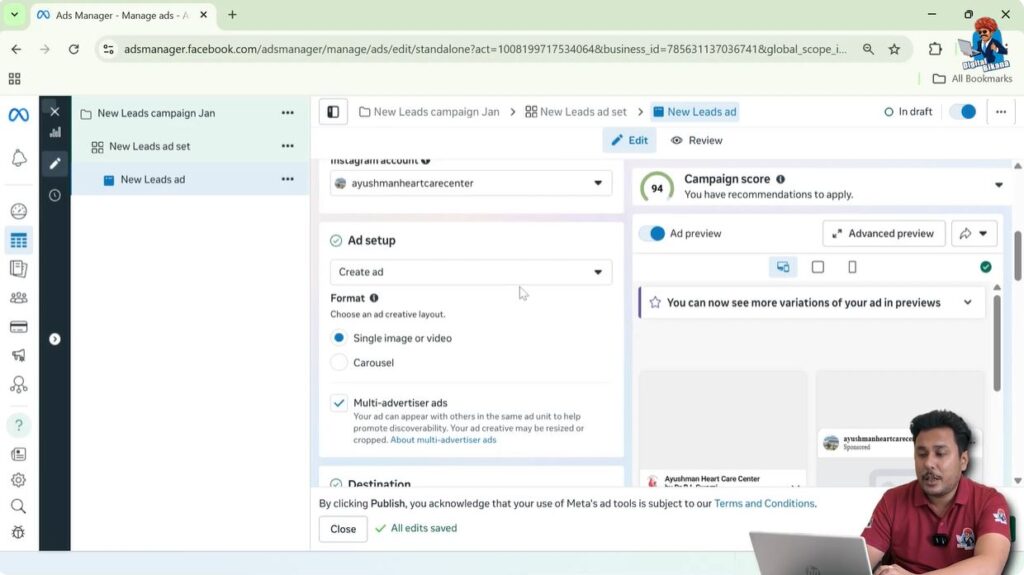Open Search magnifier in left sidebar
Image resolution: width=1024 pixels, height=575 pixels.
(18, 506)
